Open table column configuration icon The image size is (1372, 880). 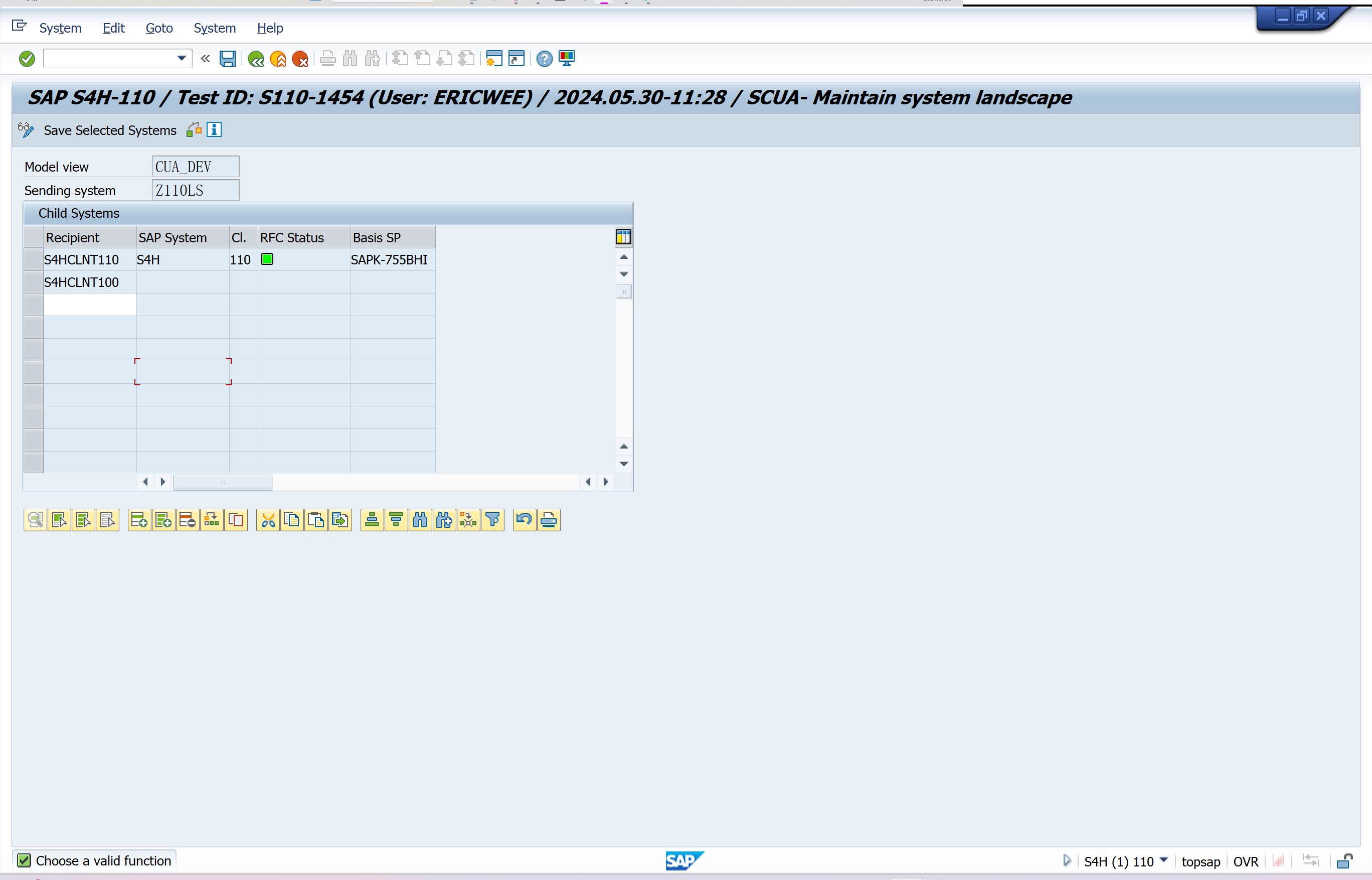(x=623, y=237)
